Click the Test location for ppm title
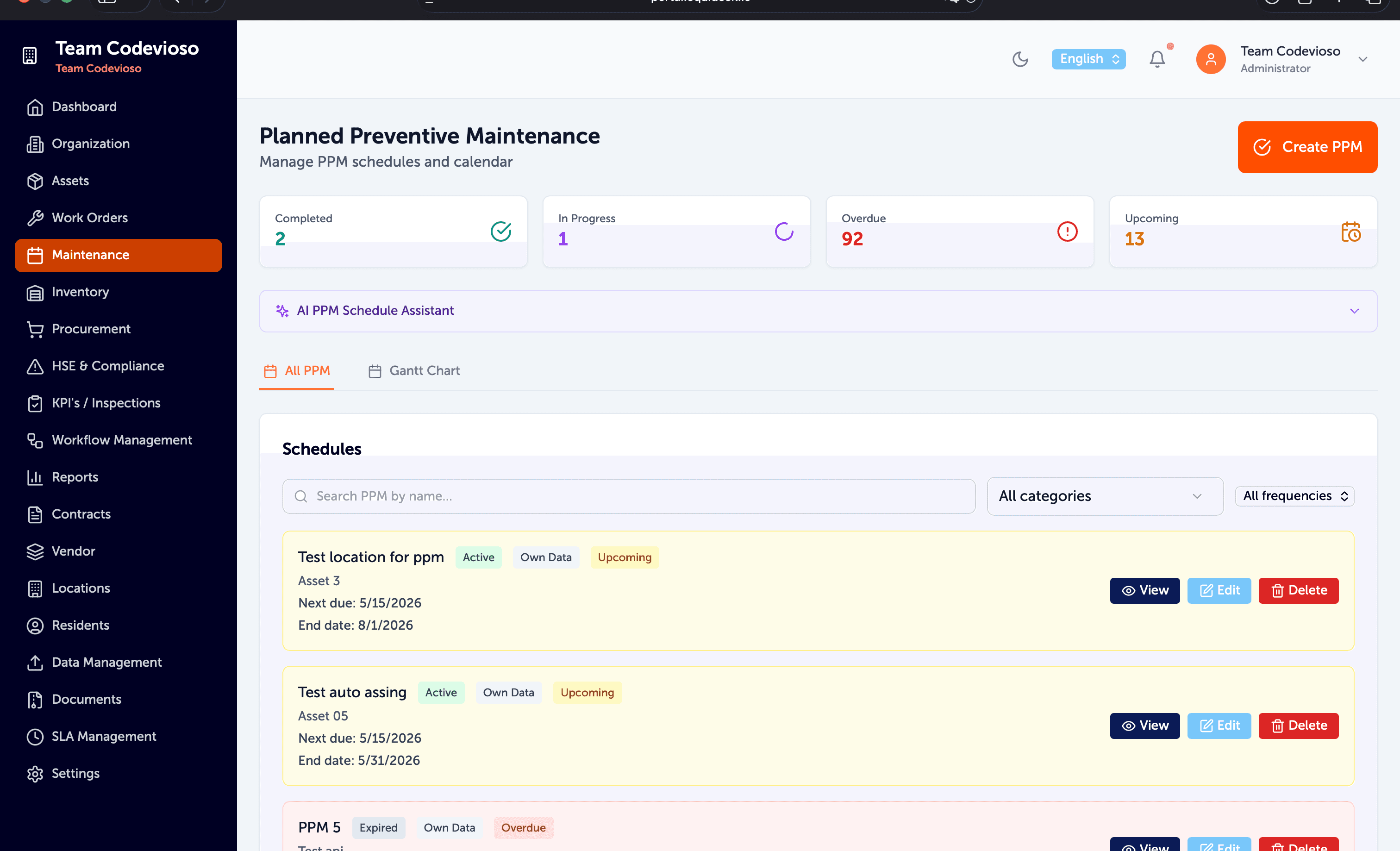The height and width of the screenshot is (851, 1400). 371,557
